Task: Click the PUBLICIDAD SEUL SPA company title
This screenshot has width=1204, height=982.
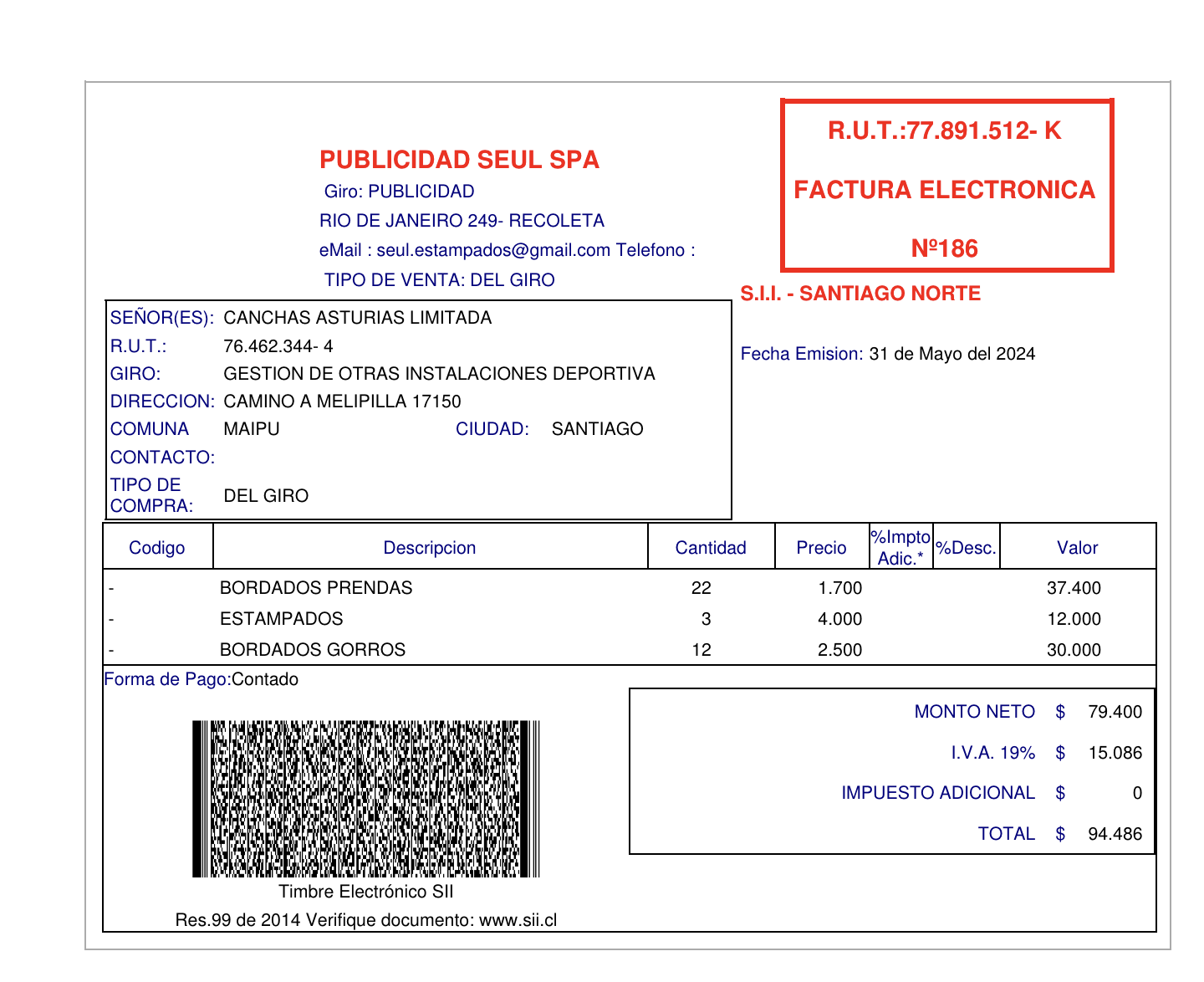Action: pos(459,160)
